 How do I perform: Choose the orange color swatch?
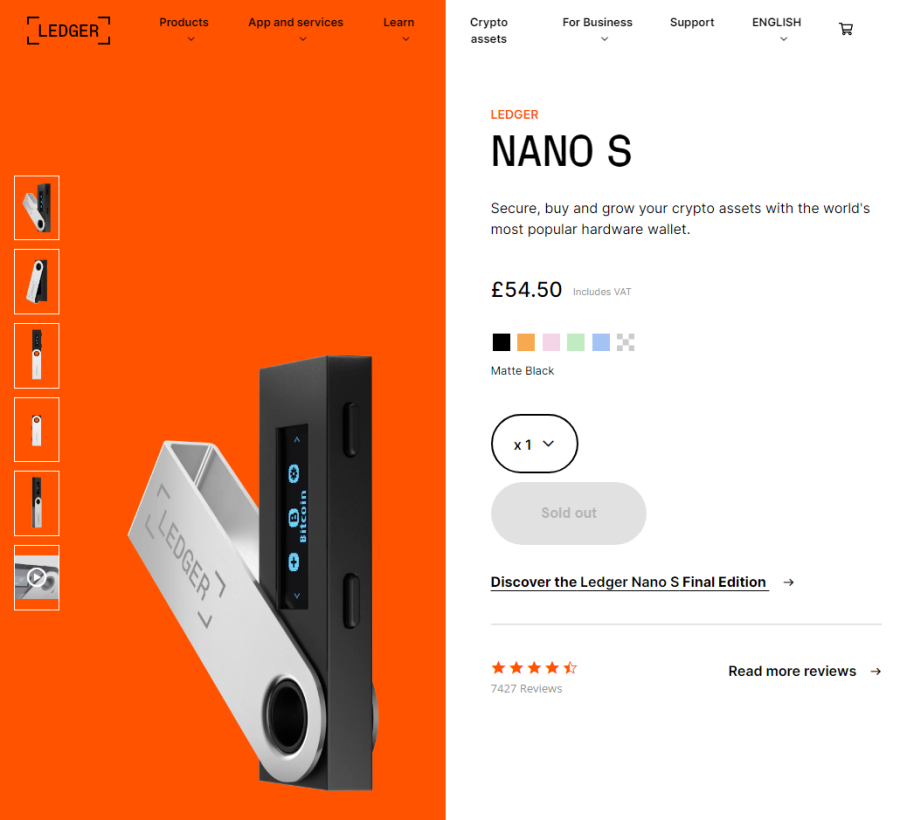point(526,342)
